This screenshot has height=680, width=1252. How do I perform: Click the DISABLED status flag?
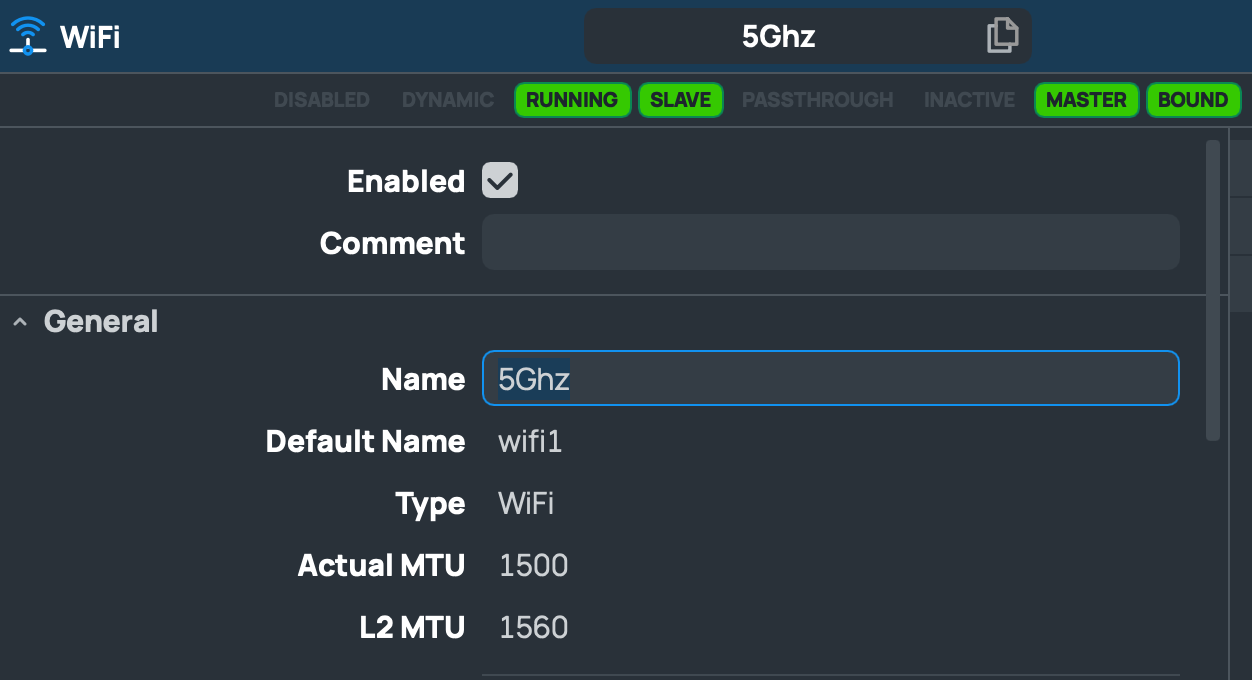point(322,100)
